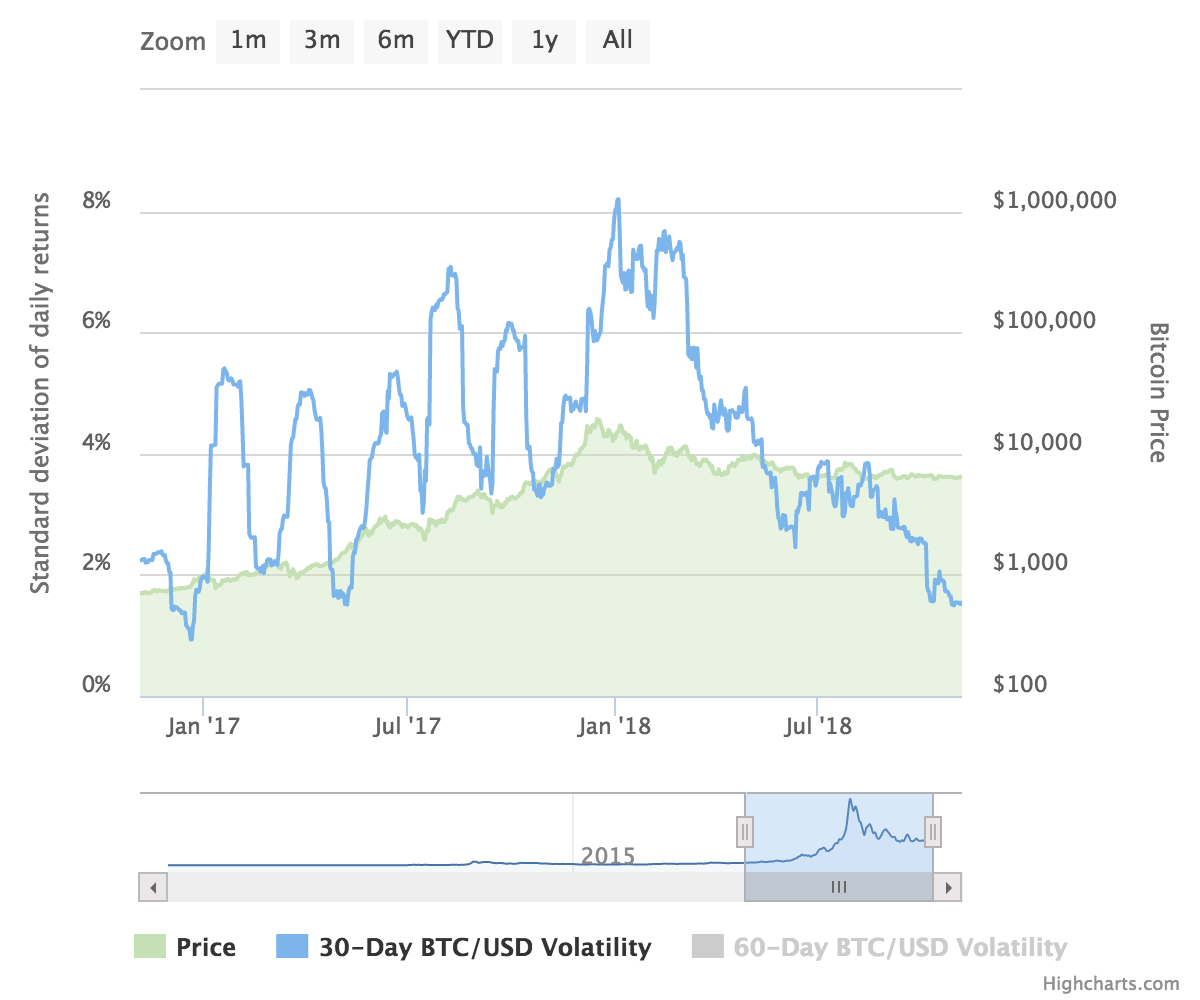This screenshot has height=1000, width=1200.
Task: Click the navigator's left scroll arrow
Action: (153, 887)
